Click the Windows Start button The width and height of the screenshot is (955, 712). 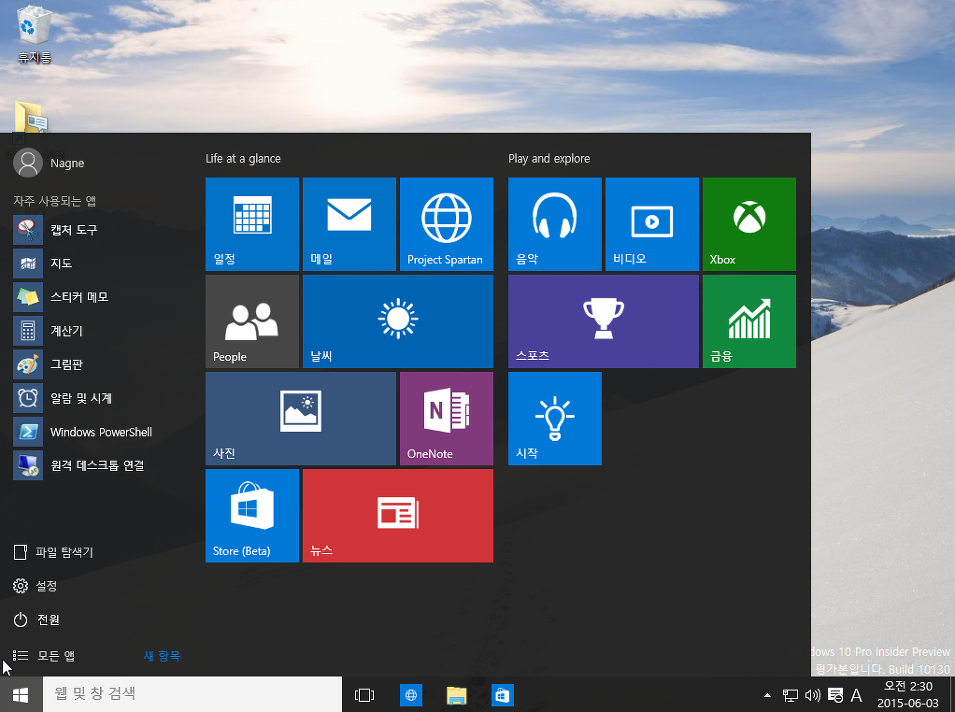tap(21, 694)
